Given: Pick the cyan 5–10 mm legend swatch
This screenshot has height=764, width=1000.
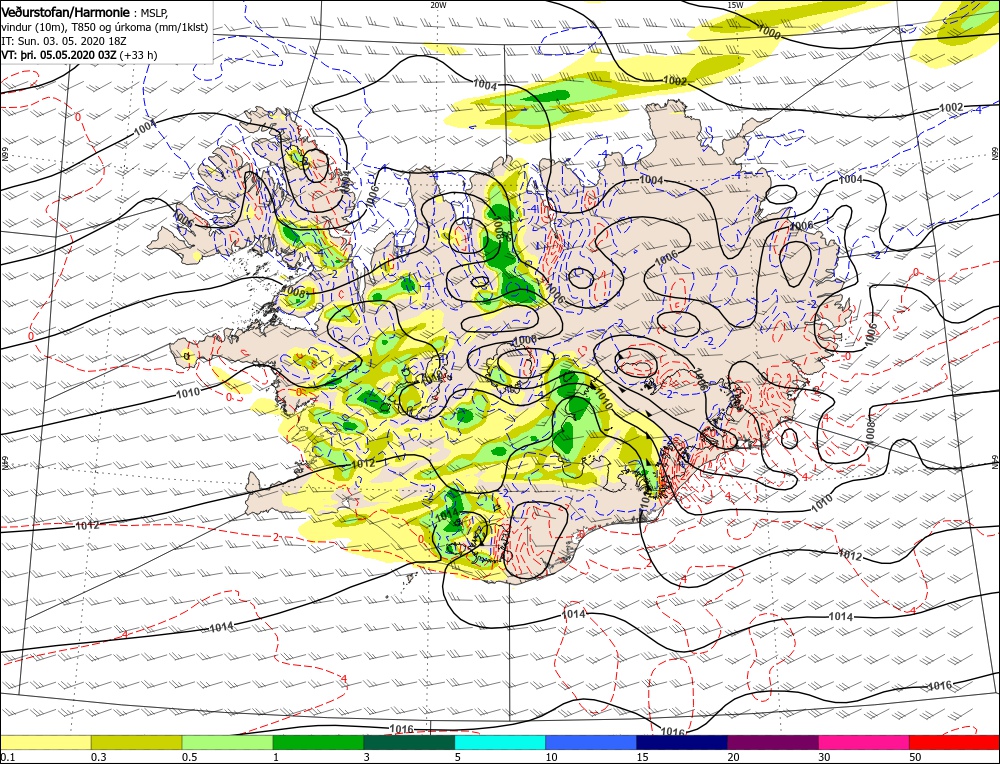Looking at the screenshot, I should [x=500, y=742].
